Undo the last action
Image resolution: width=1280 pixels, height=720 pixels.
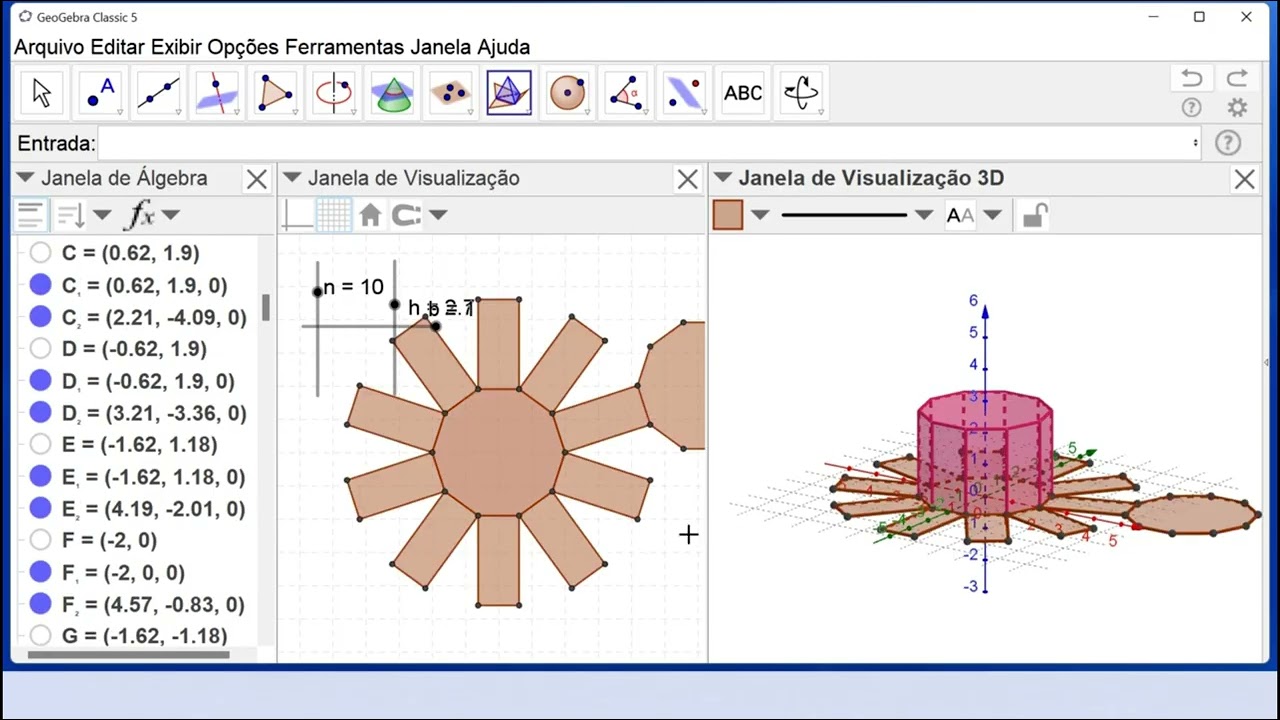click(x=1191, y=78)
